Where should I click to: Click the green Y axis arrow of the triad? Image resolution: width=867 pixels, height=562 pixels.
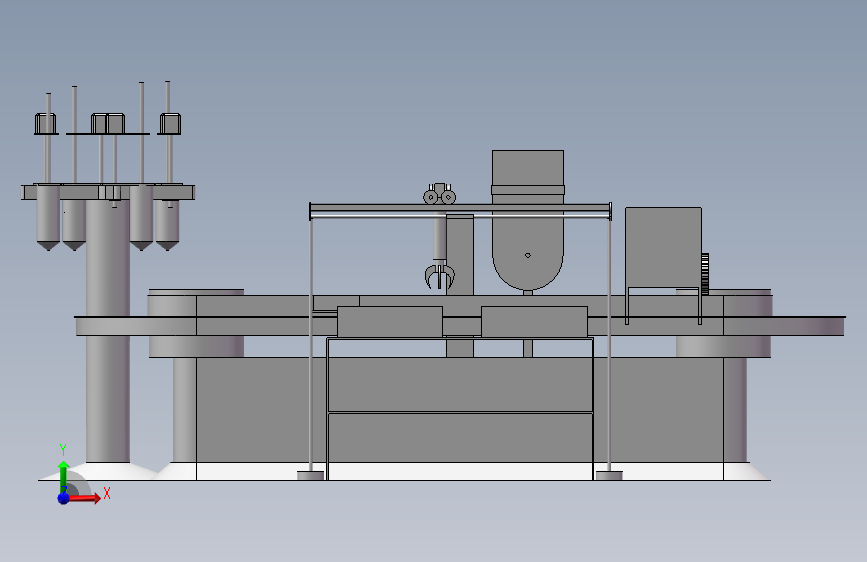click(x=63, y=475)
